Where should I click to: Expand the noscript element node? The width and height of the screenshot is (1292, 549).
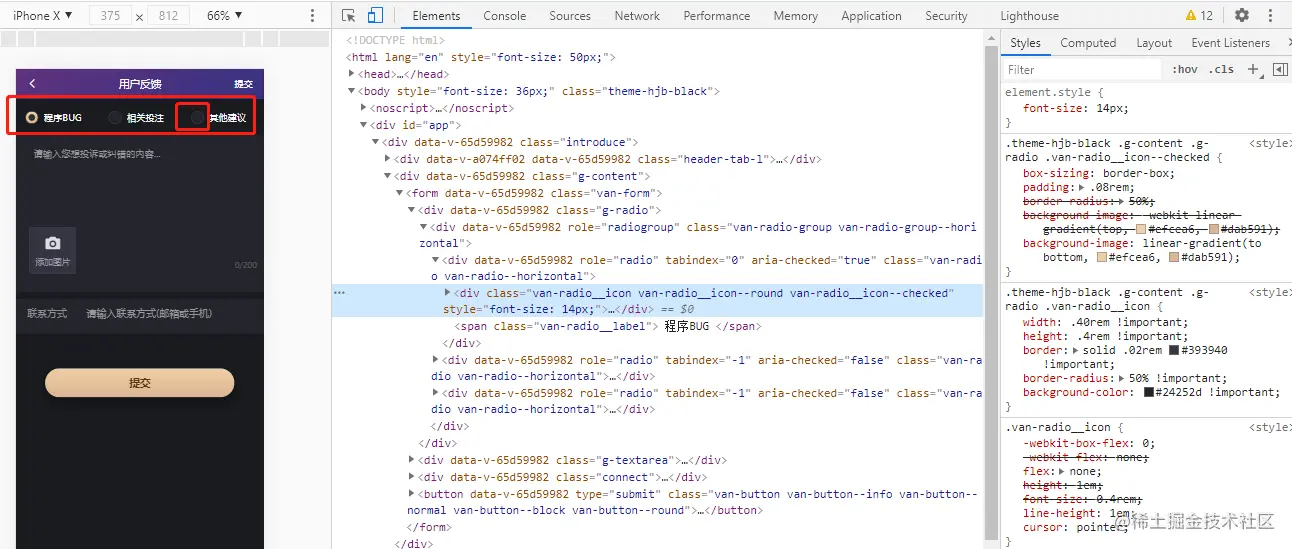coord(364,108)
